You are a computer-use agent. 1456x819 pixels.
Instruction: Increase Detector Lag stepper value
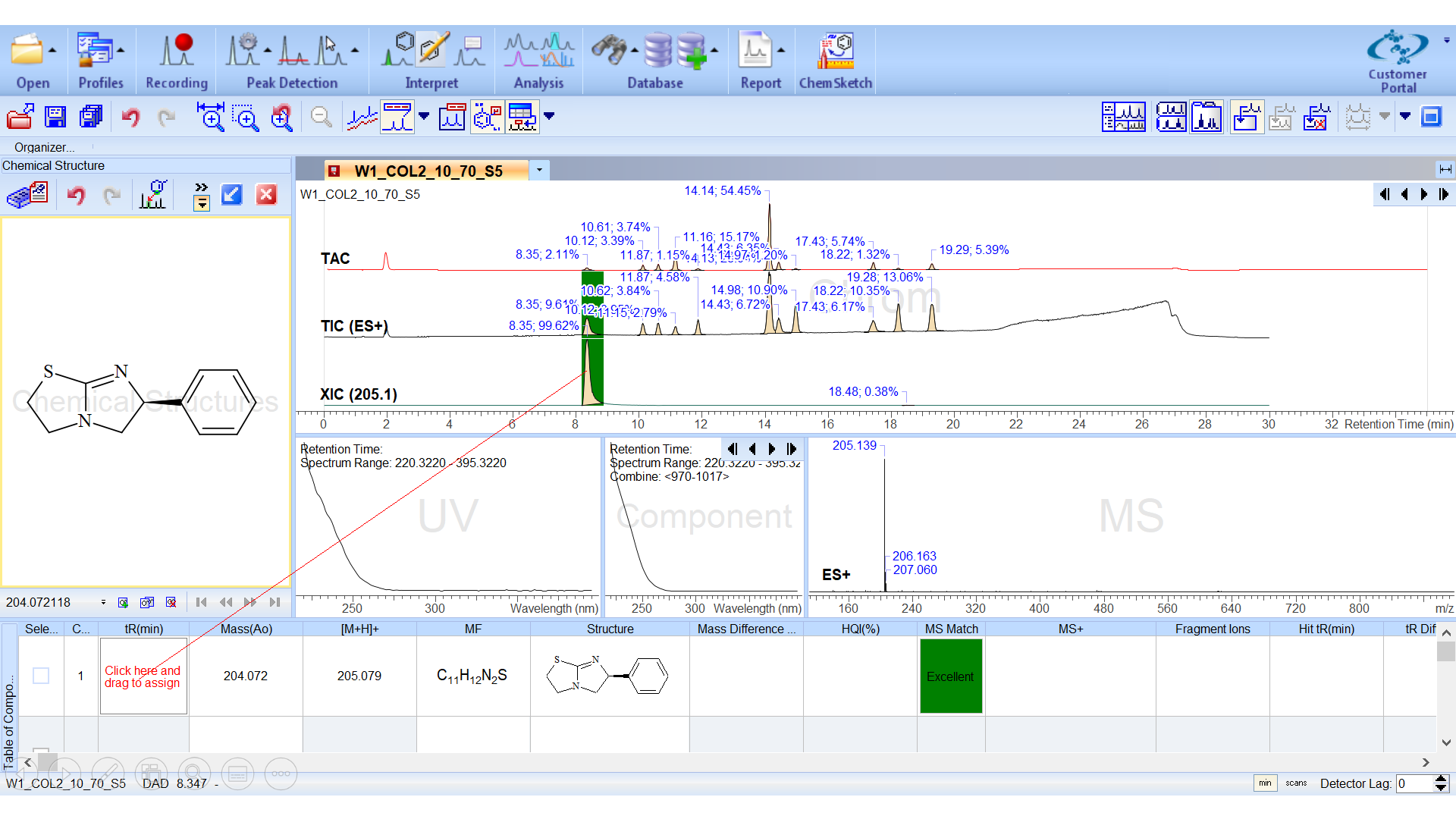[x=1442, y=779]
